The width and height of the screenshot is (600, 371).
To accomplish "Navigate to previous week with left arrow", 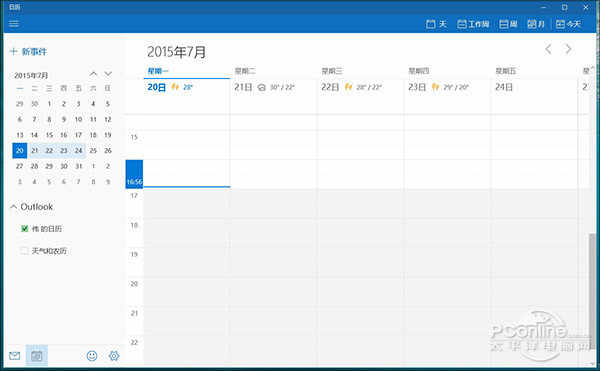I will pos(548,49).
